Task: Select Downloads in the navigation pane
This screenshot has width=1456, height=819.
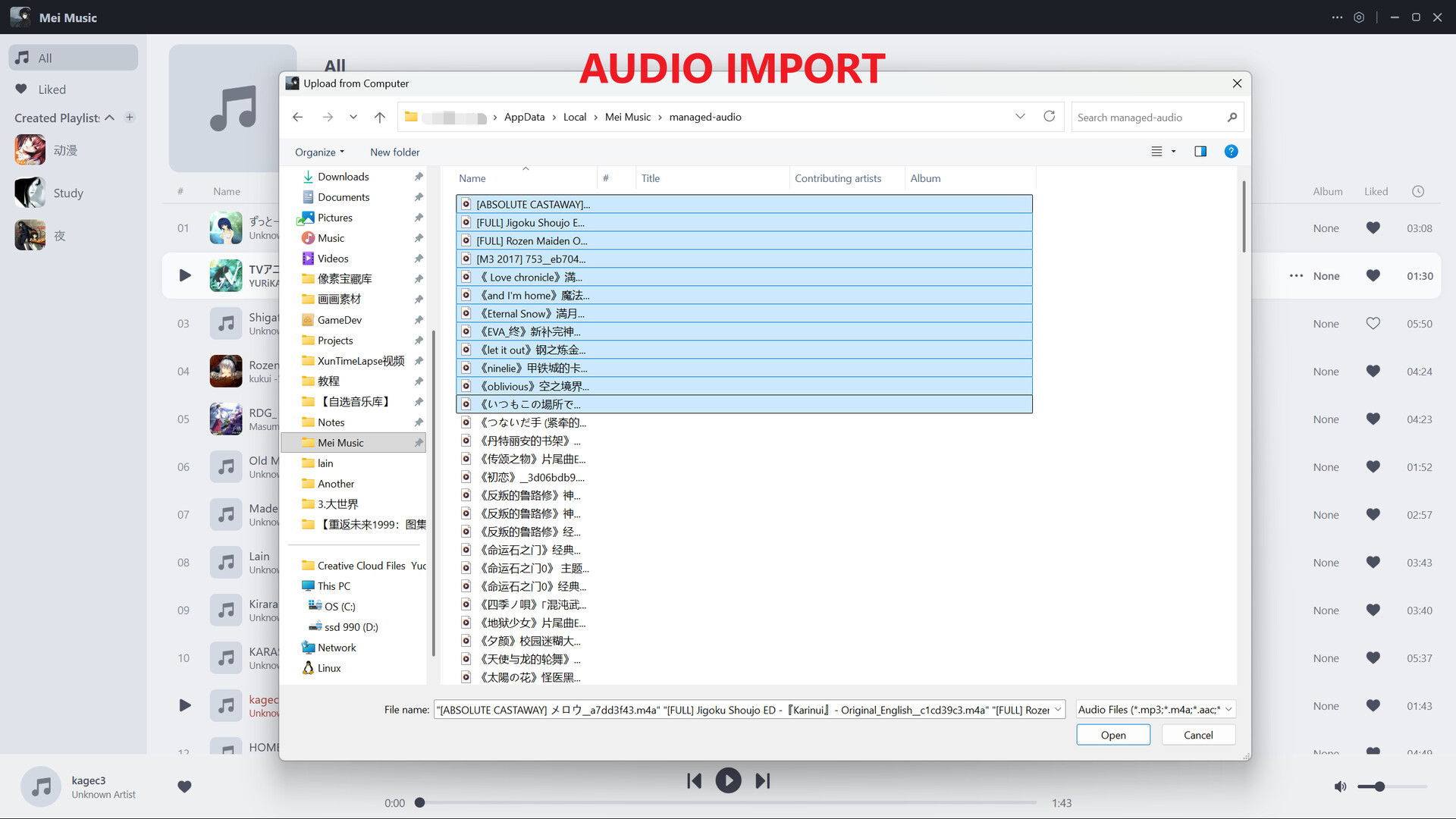Action: [x=343, y=177]
